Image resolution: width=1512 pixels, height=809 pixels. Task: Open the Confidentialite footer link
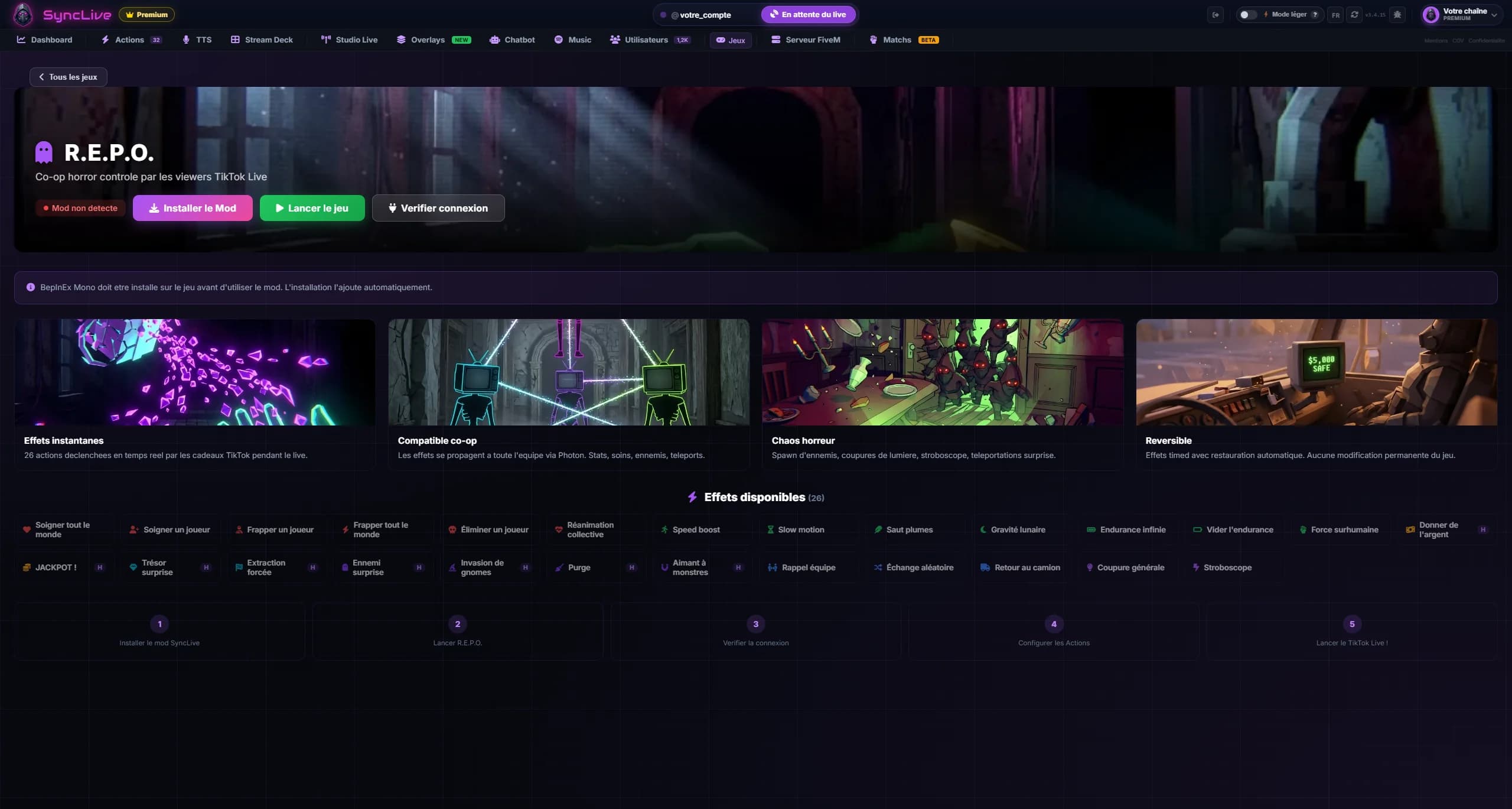pyautogui.click(x=1487, y=41)
